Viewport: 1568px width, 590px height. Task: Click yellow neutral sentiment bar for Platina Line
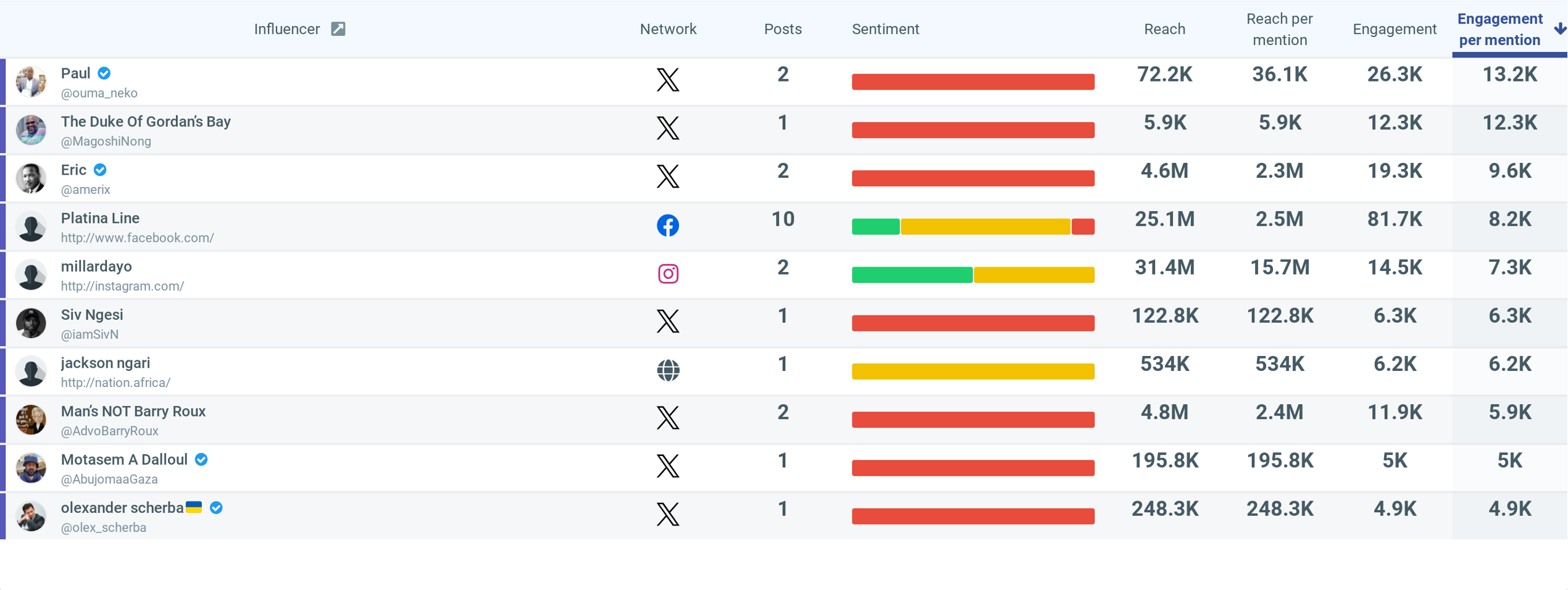985,226
